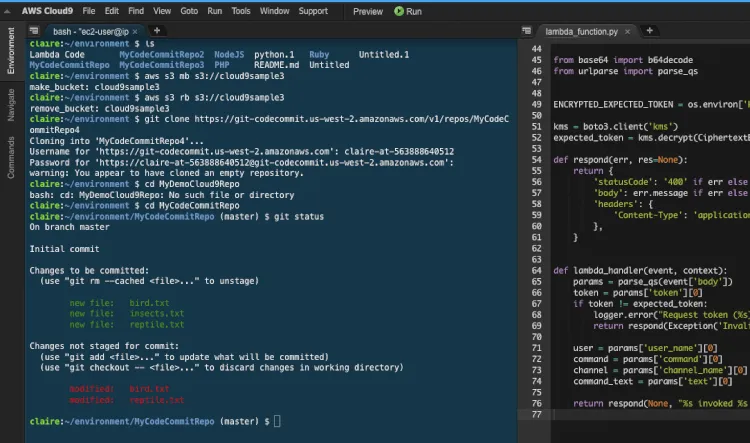Click 'Changes to be committed:' line

tap(89, 270)
